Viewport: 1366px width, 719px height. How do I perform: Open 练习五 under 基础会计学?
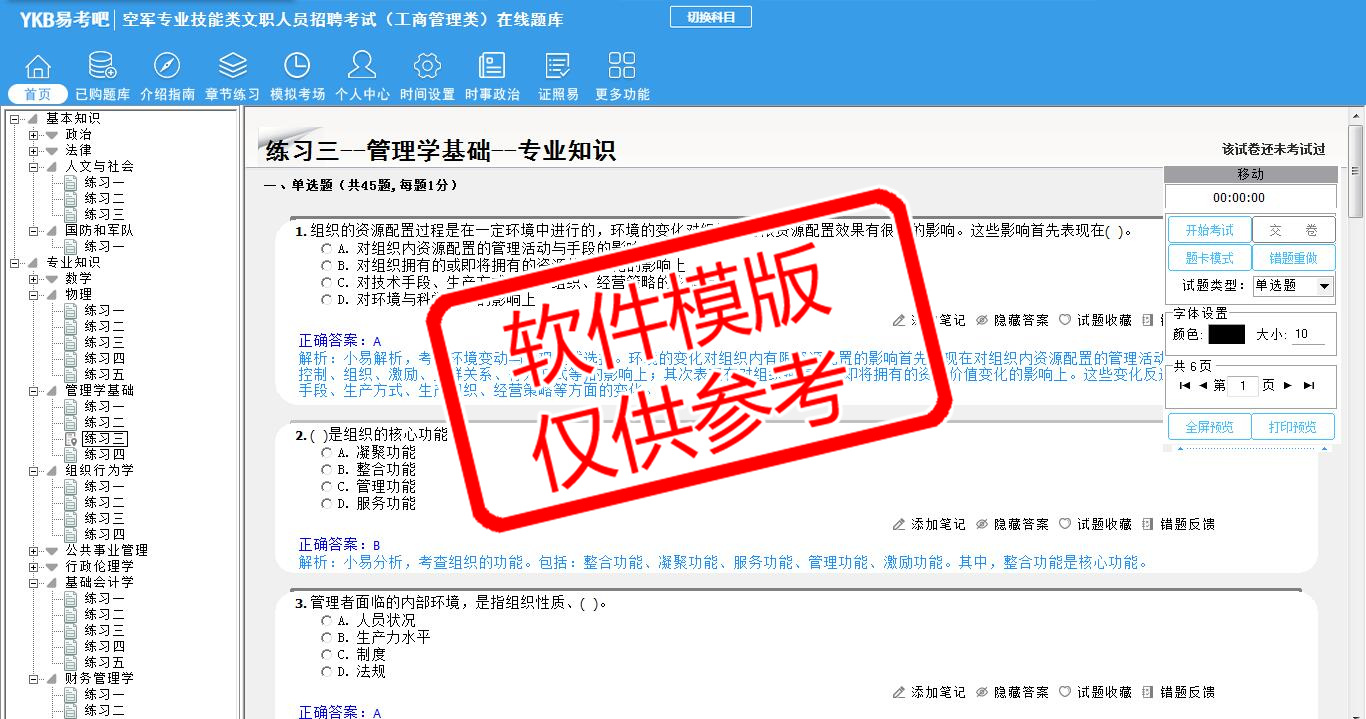pyautogui.click(x=95, y=662)
